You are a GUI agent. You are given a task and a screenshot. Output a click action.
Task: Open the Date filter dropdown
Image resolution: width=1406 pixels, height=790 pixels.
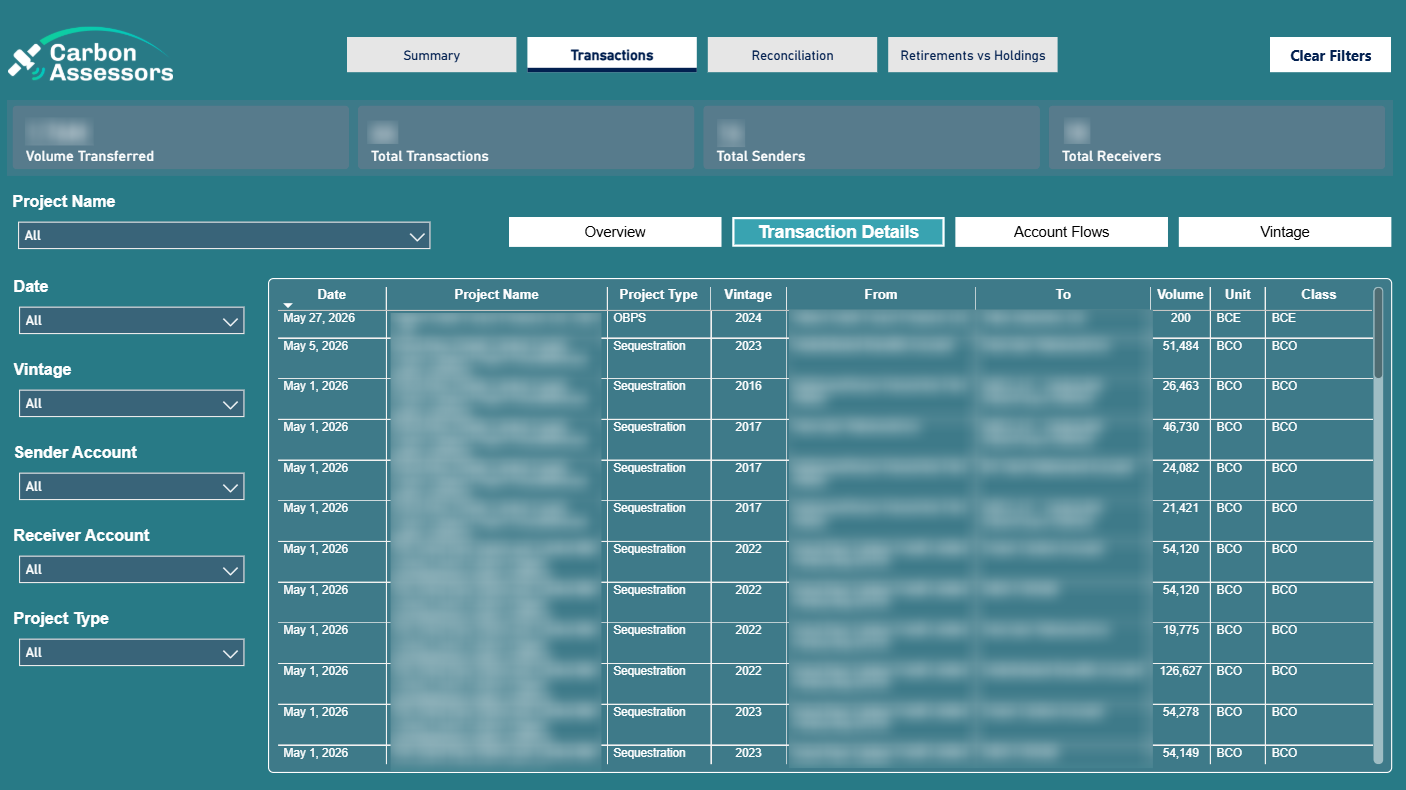pyautogui.click(x=132, y=321)
